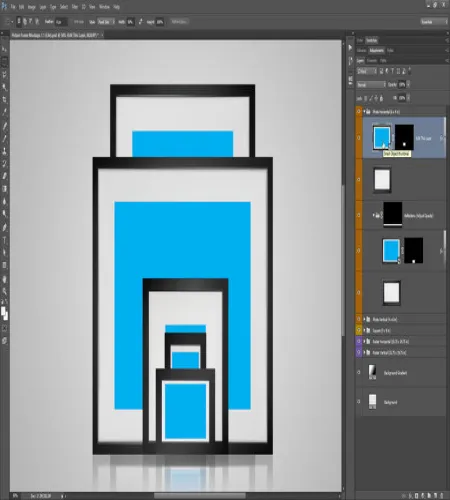Click the create new layer icon
Image resolution: width=450 pixels, height=500 pixels.
click(436, 496)
